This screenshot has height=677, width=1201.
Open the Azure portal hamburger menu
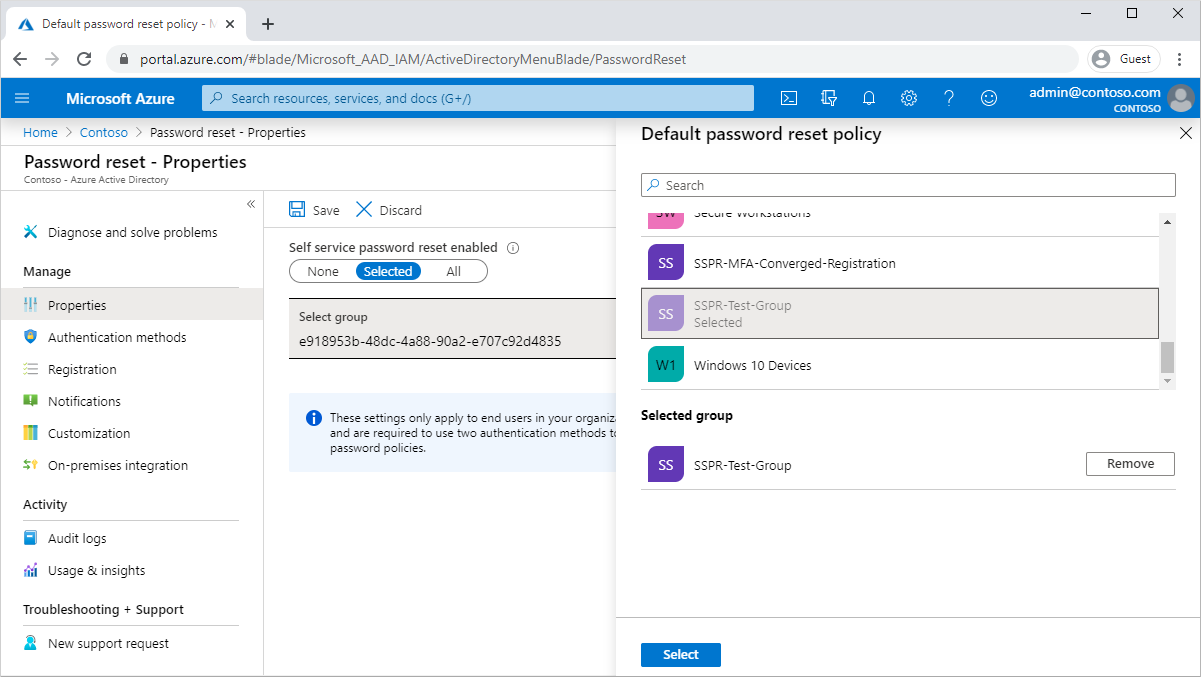point(23,98)
